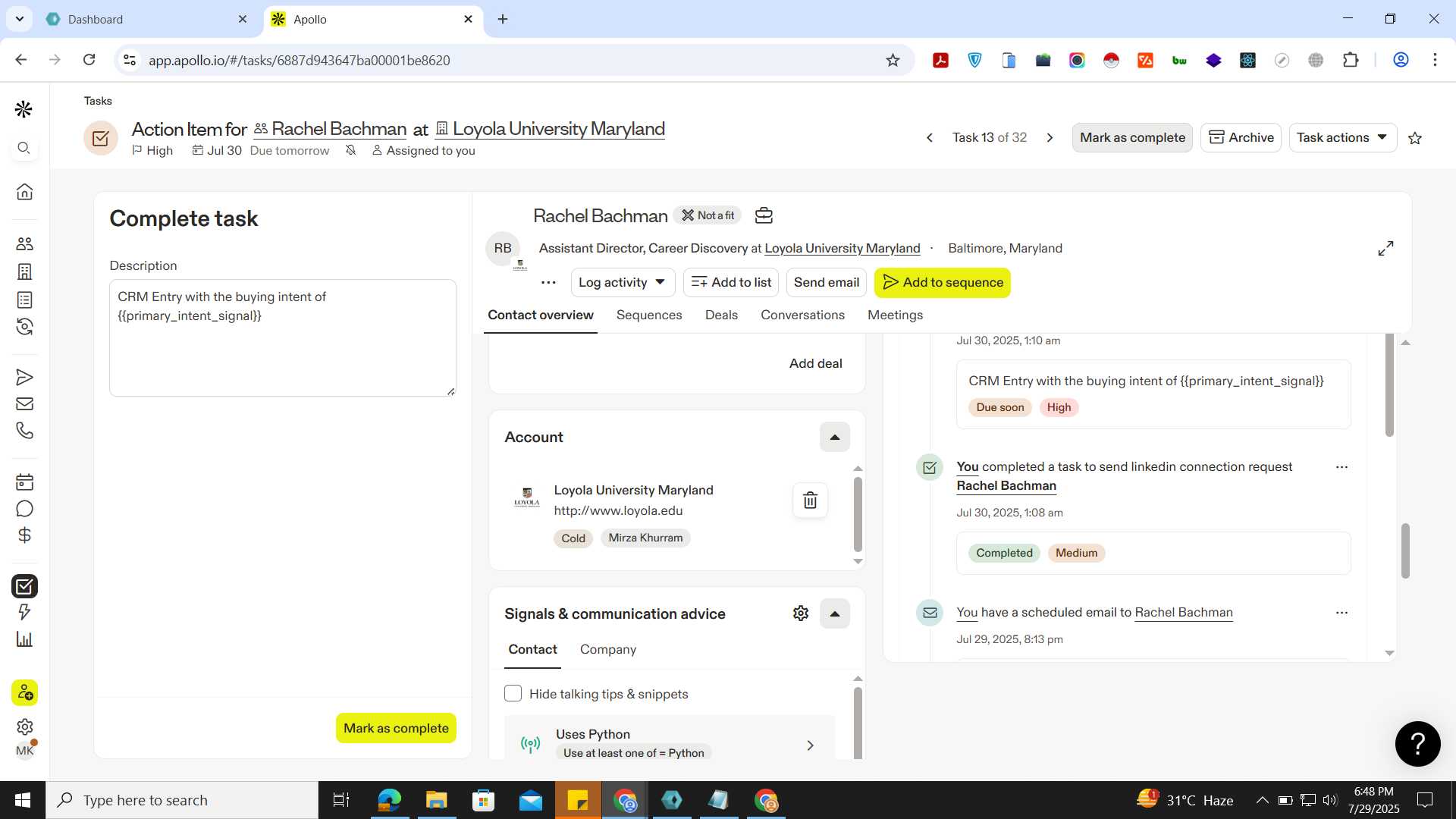Image resolution: width=1456 pixels, height=819 pixels.
Task: Open the help question-mark button
Action: click(x=1417, y=744)
